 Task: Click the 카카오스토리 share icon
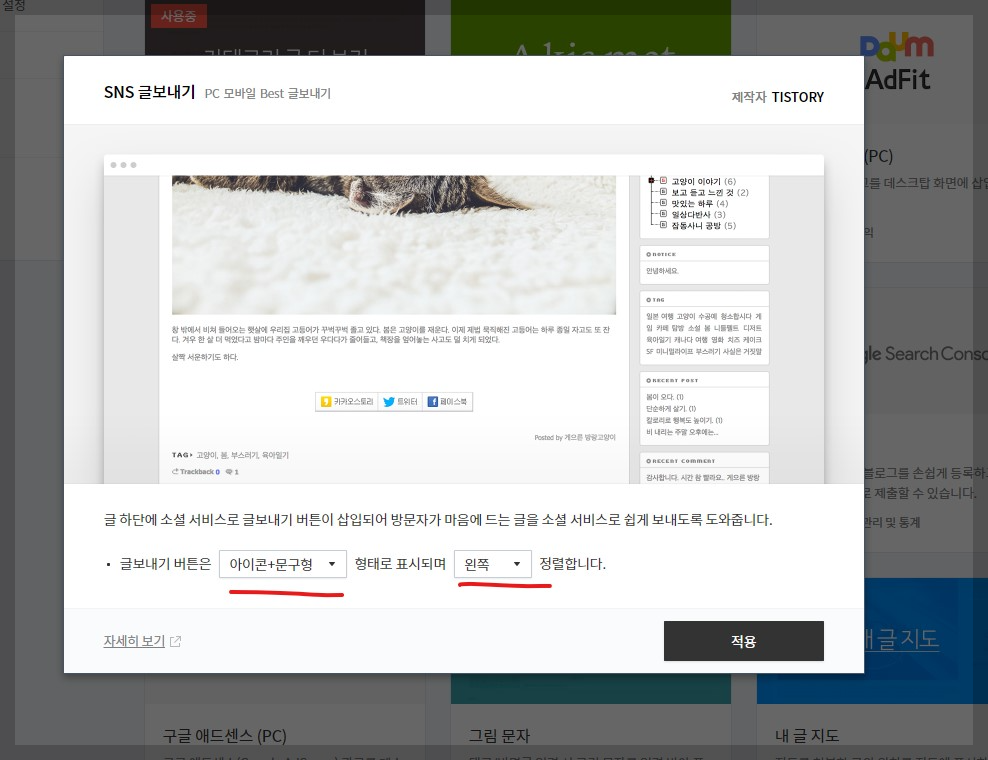coord(325,401)
